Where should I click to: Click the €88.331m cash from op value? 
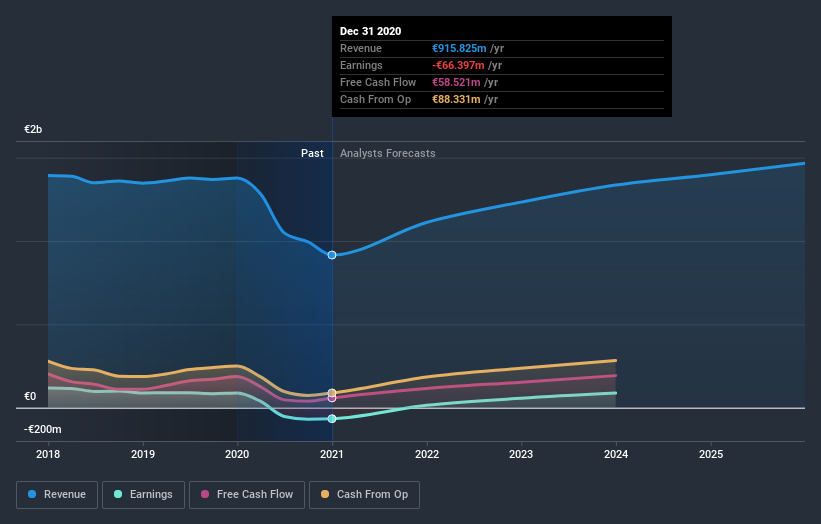pyautogui.click(x=456, y=99)
